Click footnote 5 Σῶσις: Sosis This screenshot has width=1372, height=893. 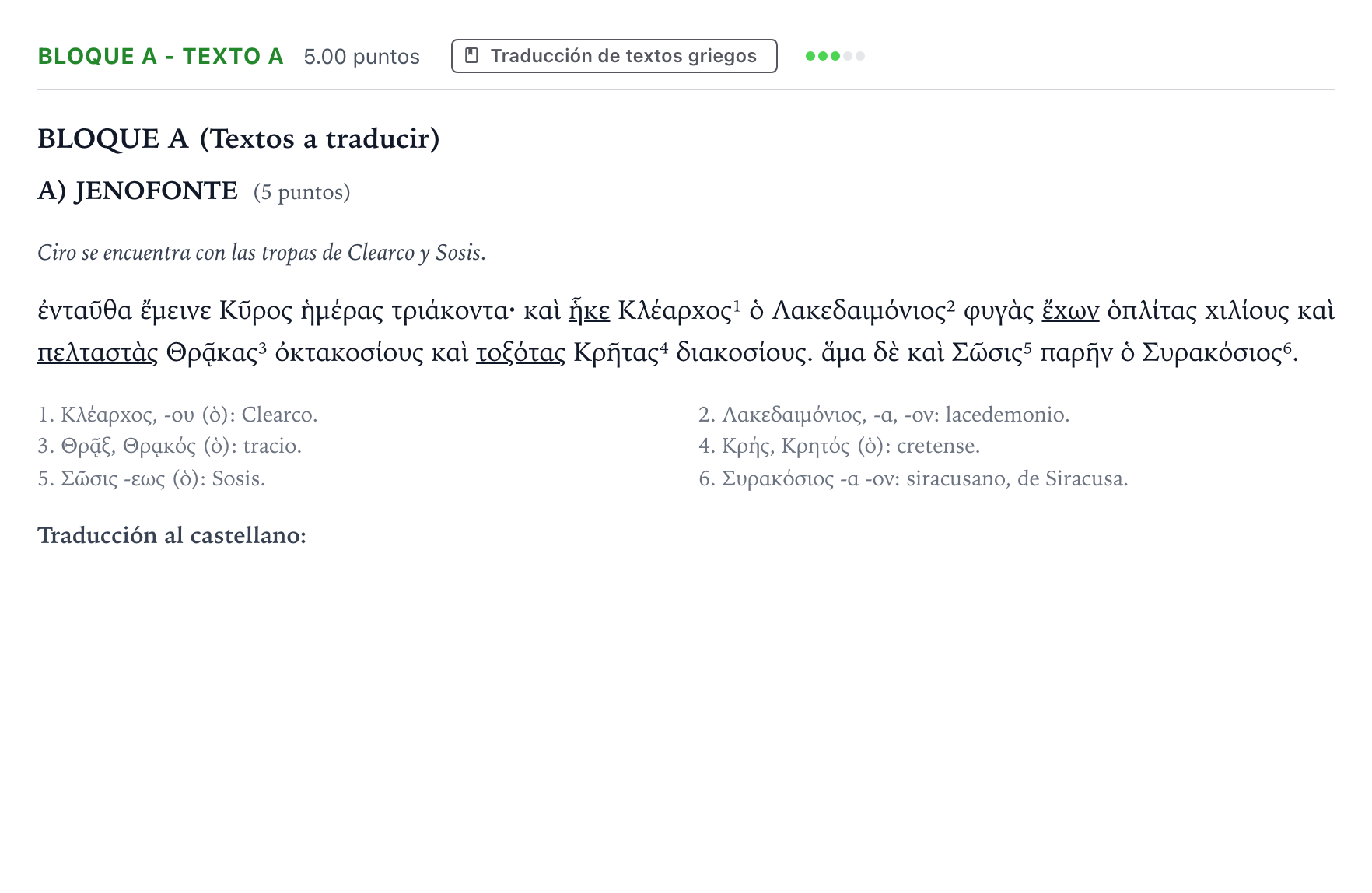coord(152,478)
